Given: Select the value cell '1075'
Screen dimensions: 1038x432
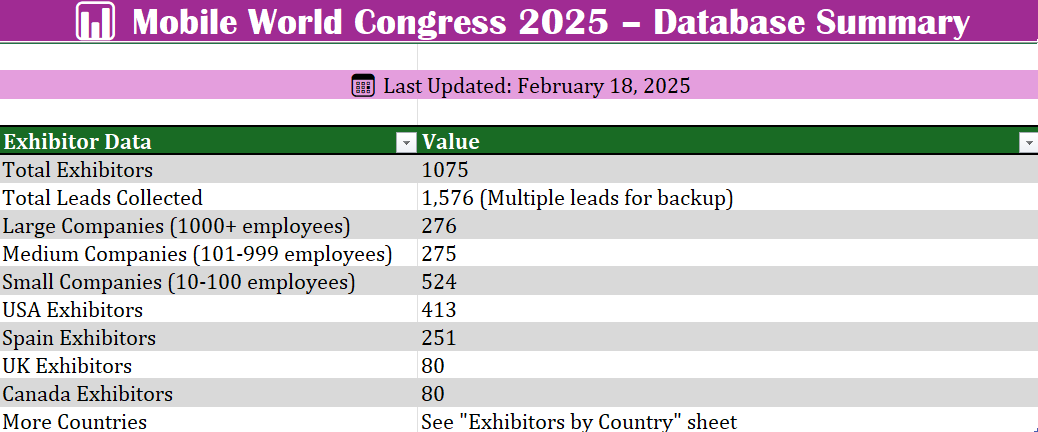Looking at the screenshot, I should 728,169.
